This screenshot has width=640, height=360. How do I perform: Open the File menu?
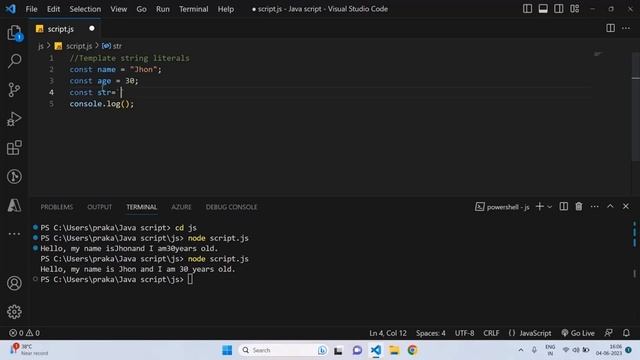point(31,9)
